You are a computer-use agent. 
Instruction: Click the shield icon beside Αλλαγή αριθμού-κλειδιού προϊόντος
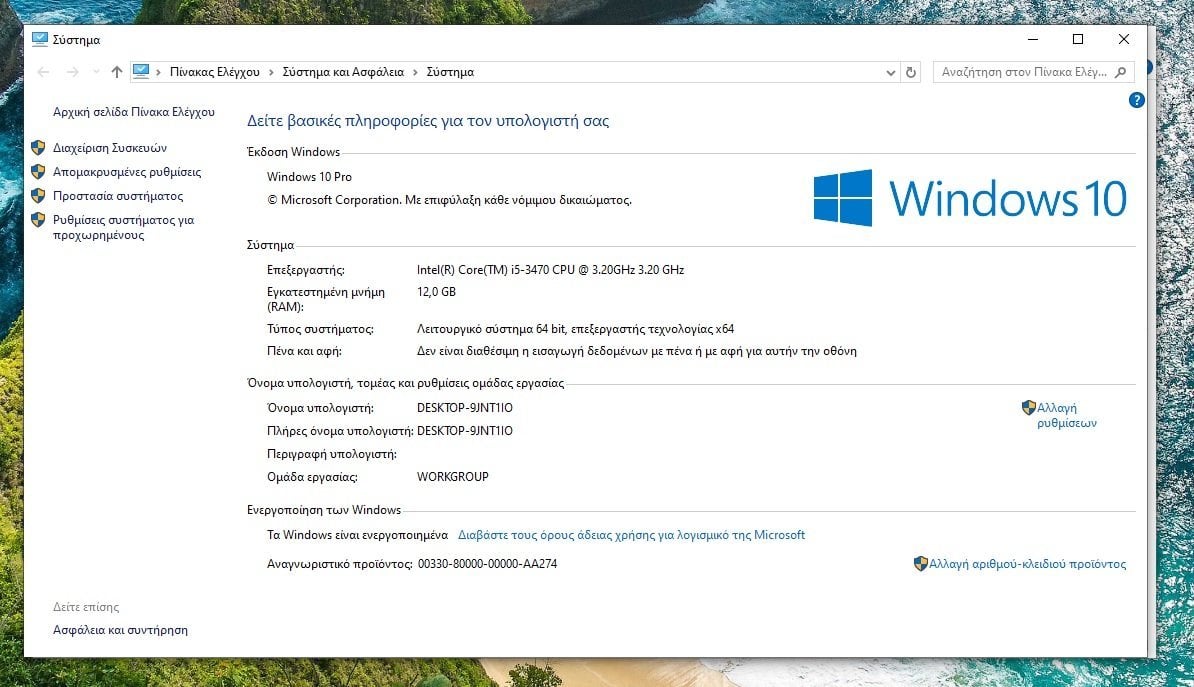coord(921,564)
